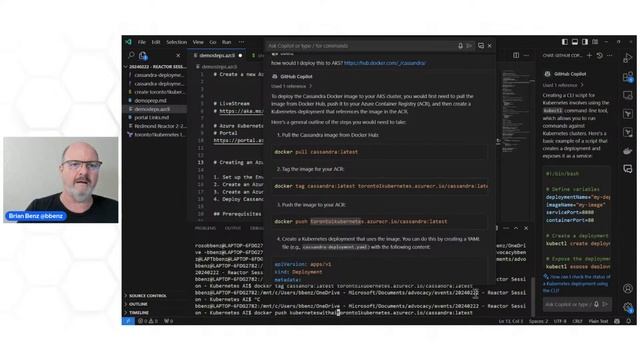Open the hub.docker.com cassandra link
640x360 pixels.
pyautogui.click(x=385, y=63)
